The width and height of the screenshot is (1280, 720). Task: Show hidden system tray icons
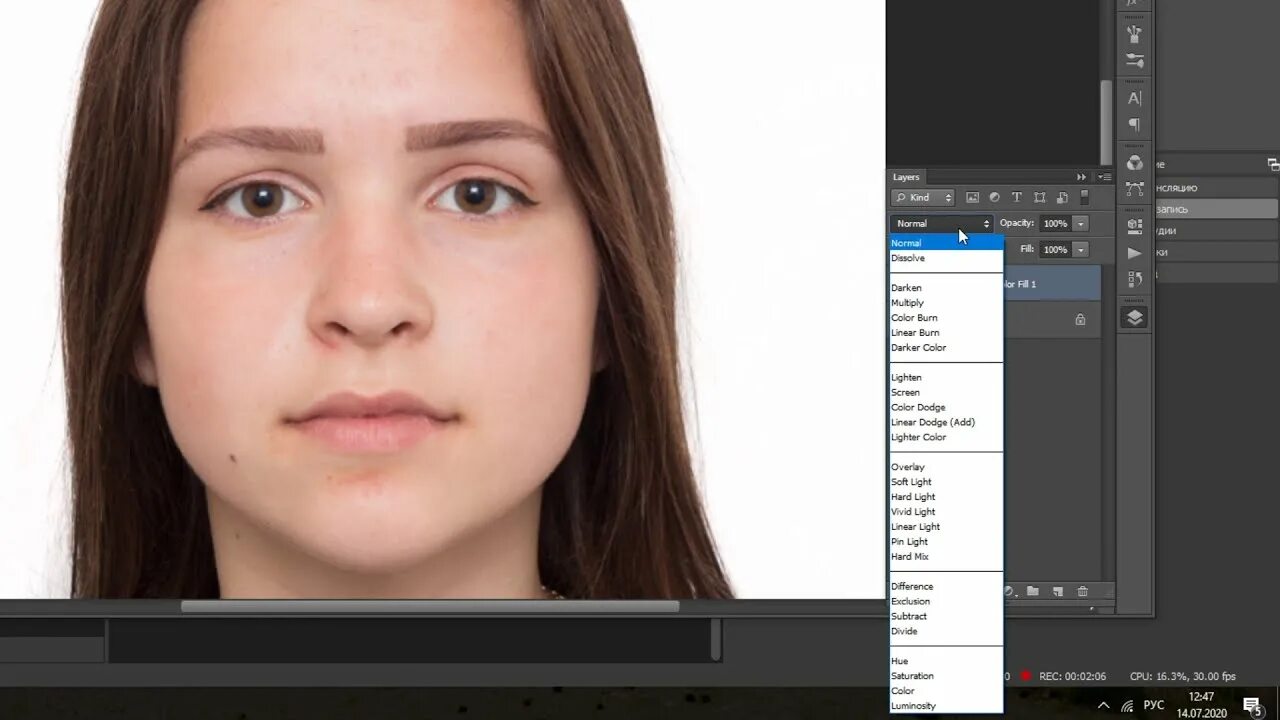click(x=1104, y=705)
